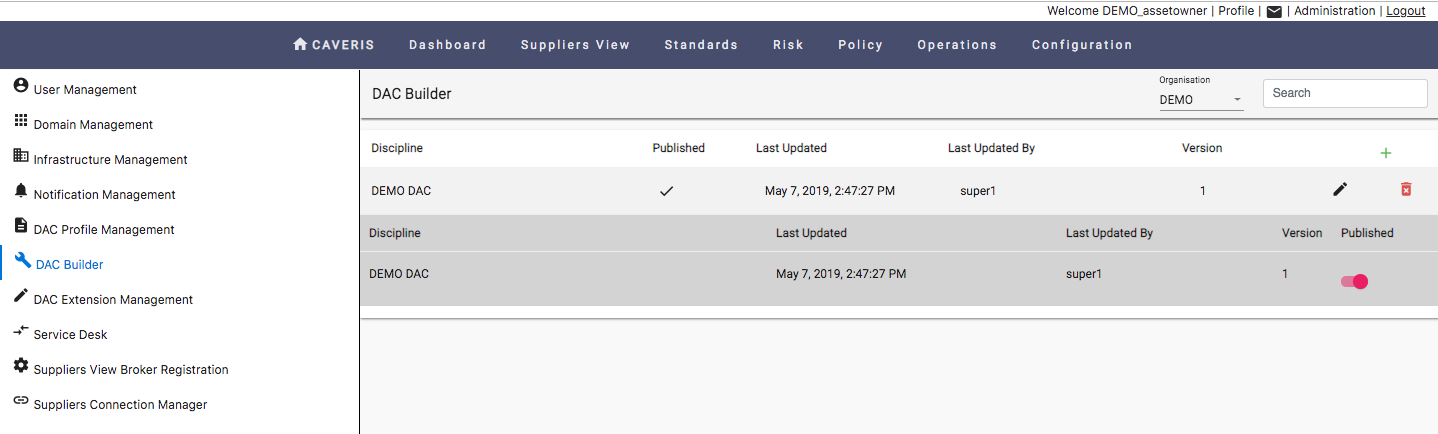The height and width of the screenshot is (434, 1438).
Task: Click the User Management account icon
Action: pyautogui.click(x=20, y=86)
